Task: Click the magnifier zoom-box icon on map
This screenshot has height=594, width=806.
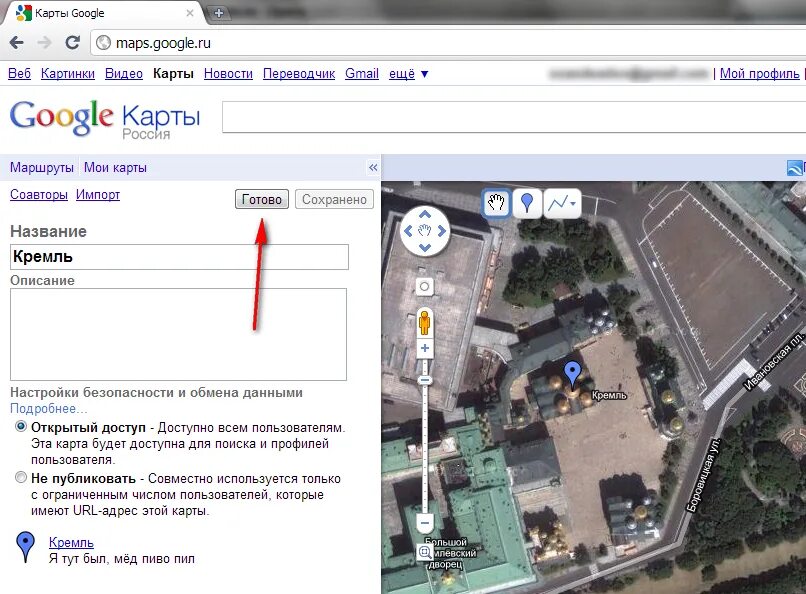Action: click(425, 553)
